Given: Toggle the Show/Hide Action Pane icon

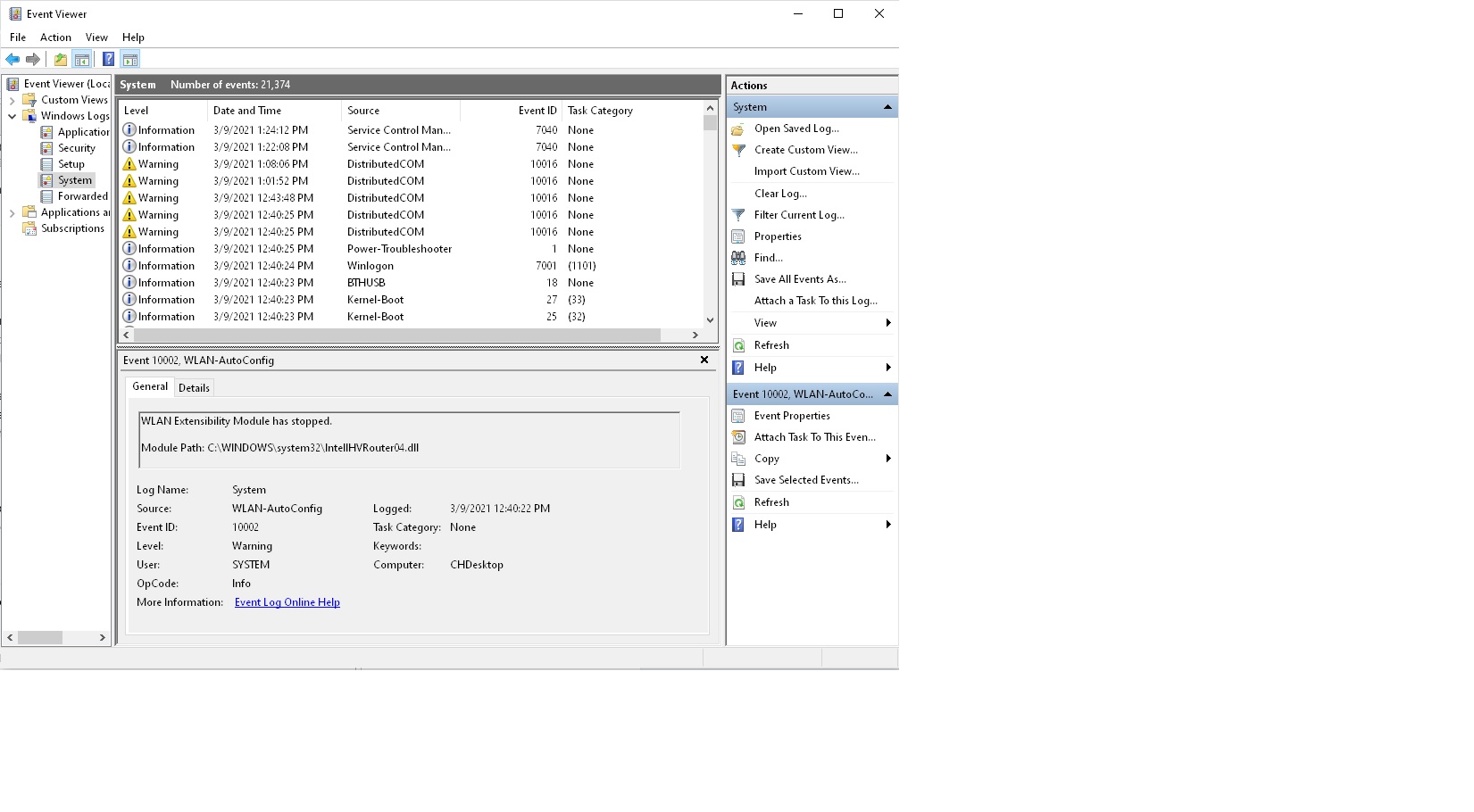Looking at the screenshot, I should coord(130,60).
